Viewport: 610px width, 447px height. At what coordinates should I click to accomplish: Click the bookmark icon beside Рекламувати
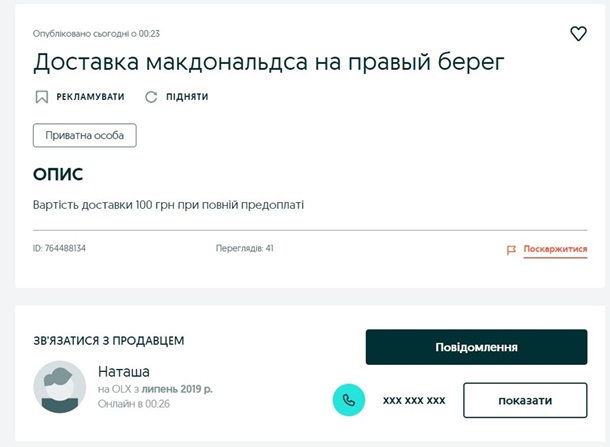[x=42, y=97]
